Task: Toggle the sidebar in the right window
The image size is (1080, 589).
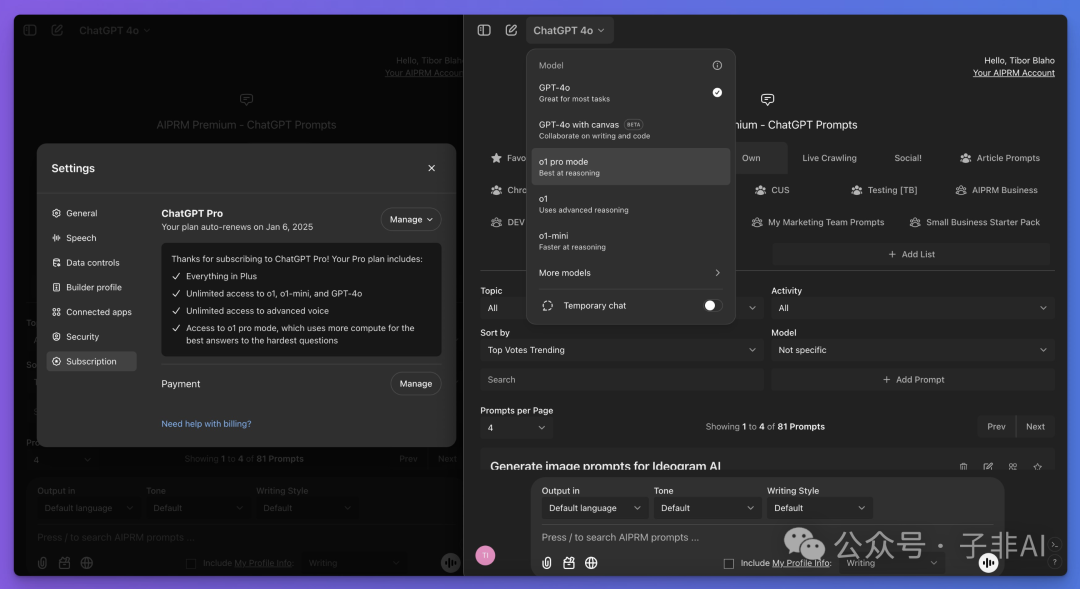Action: pos(484,31)
